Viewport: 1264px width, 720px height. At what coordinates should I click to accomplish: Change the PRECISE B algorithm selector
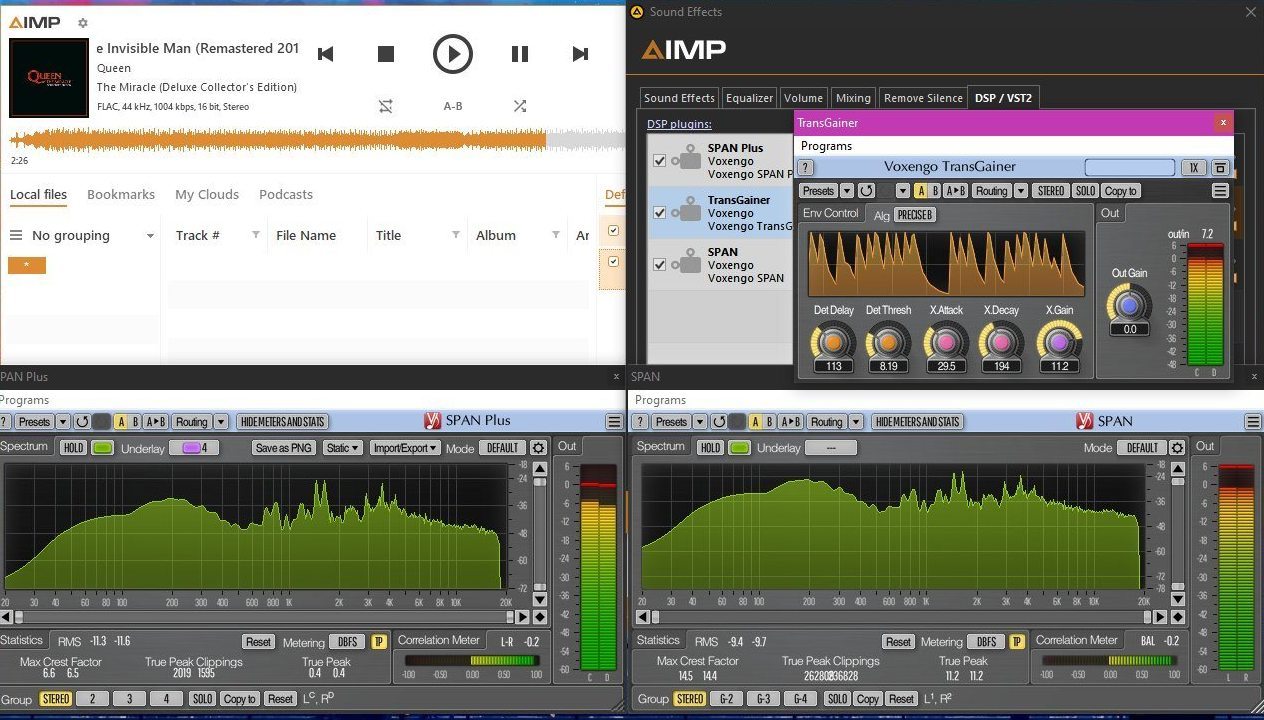(x=915, y=215)
